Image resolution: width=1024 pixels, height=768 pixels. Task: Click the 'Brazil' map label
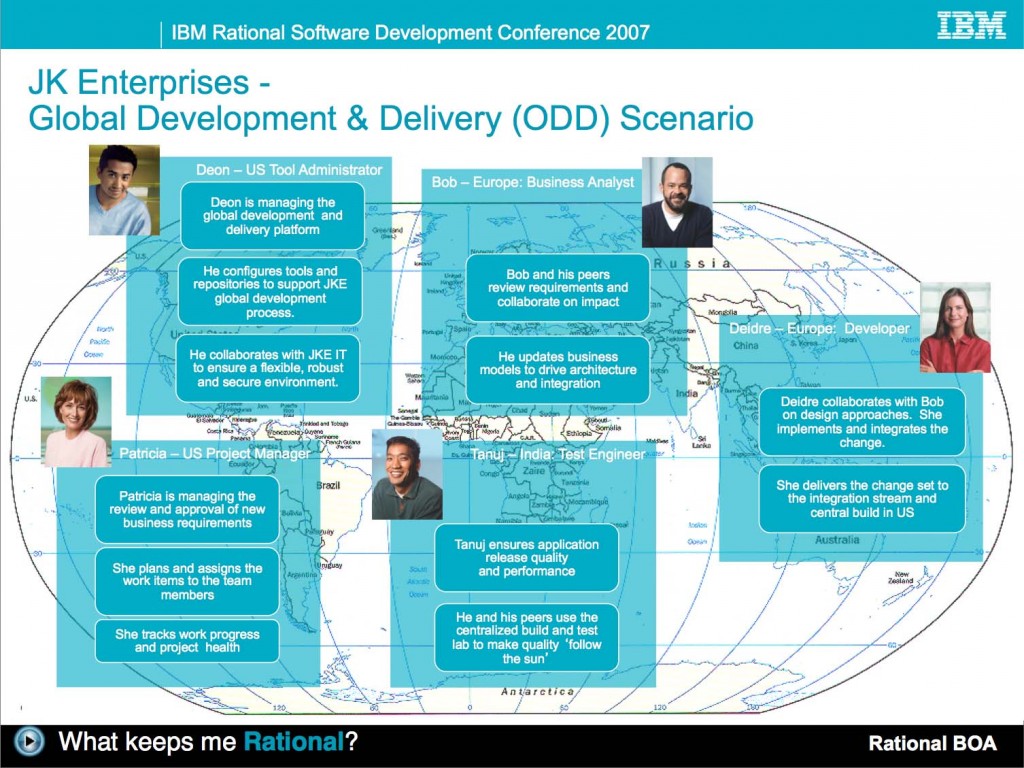click(328, 485)
